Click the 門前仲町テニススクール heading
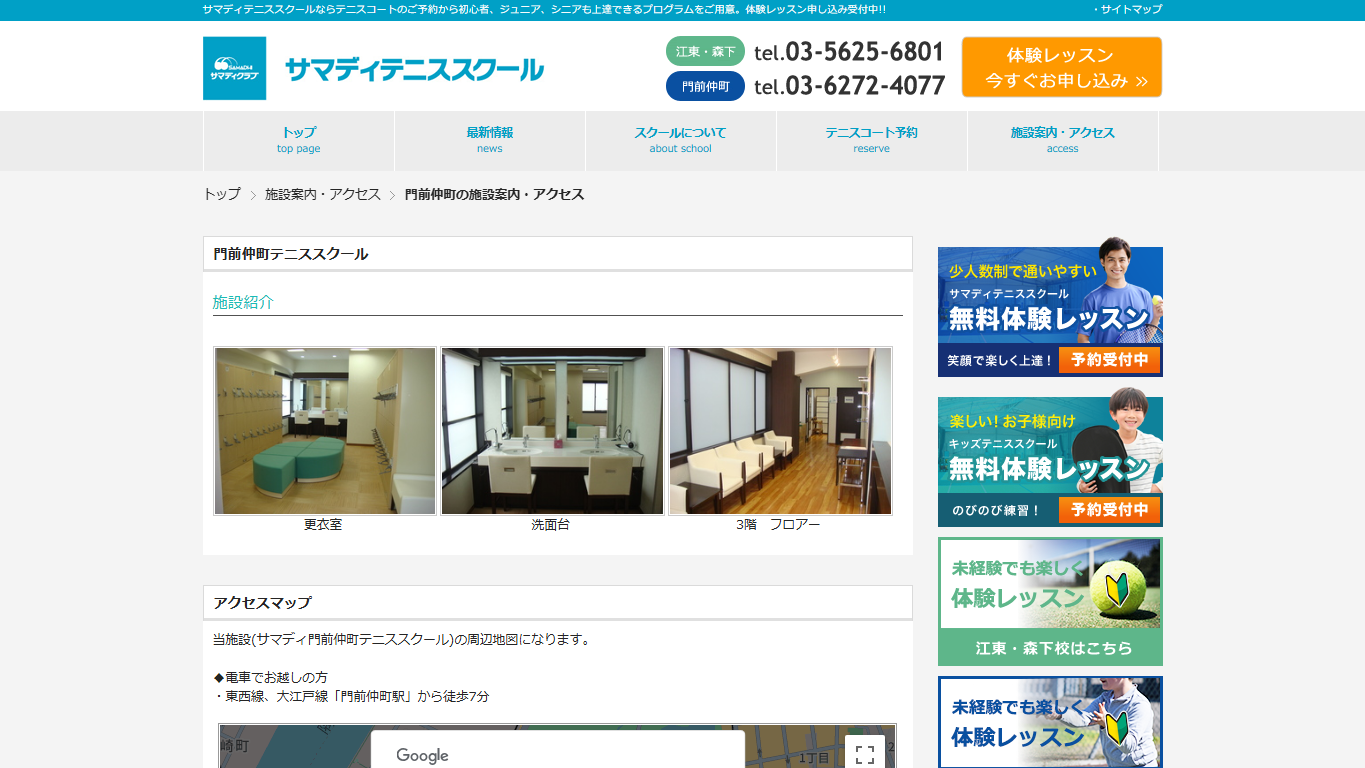This screenshot has height=768, width=1365. pyautogui.click(x=291, y=254)
